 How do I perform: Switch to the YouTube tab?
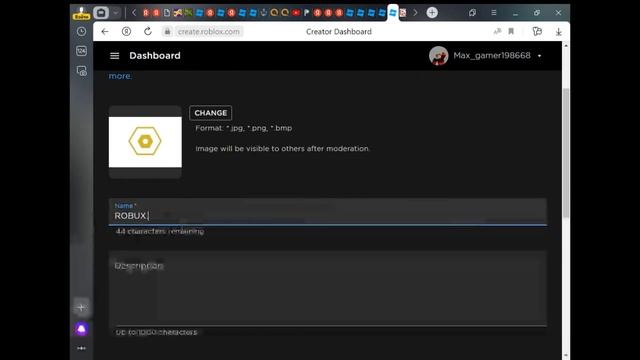[x=296, y=13]
